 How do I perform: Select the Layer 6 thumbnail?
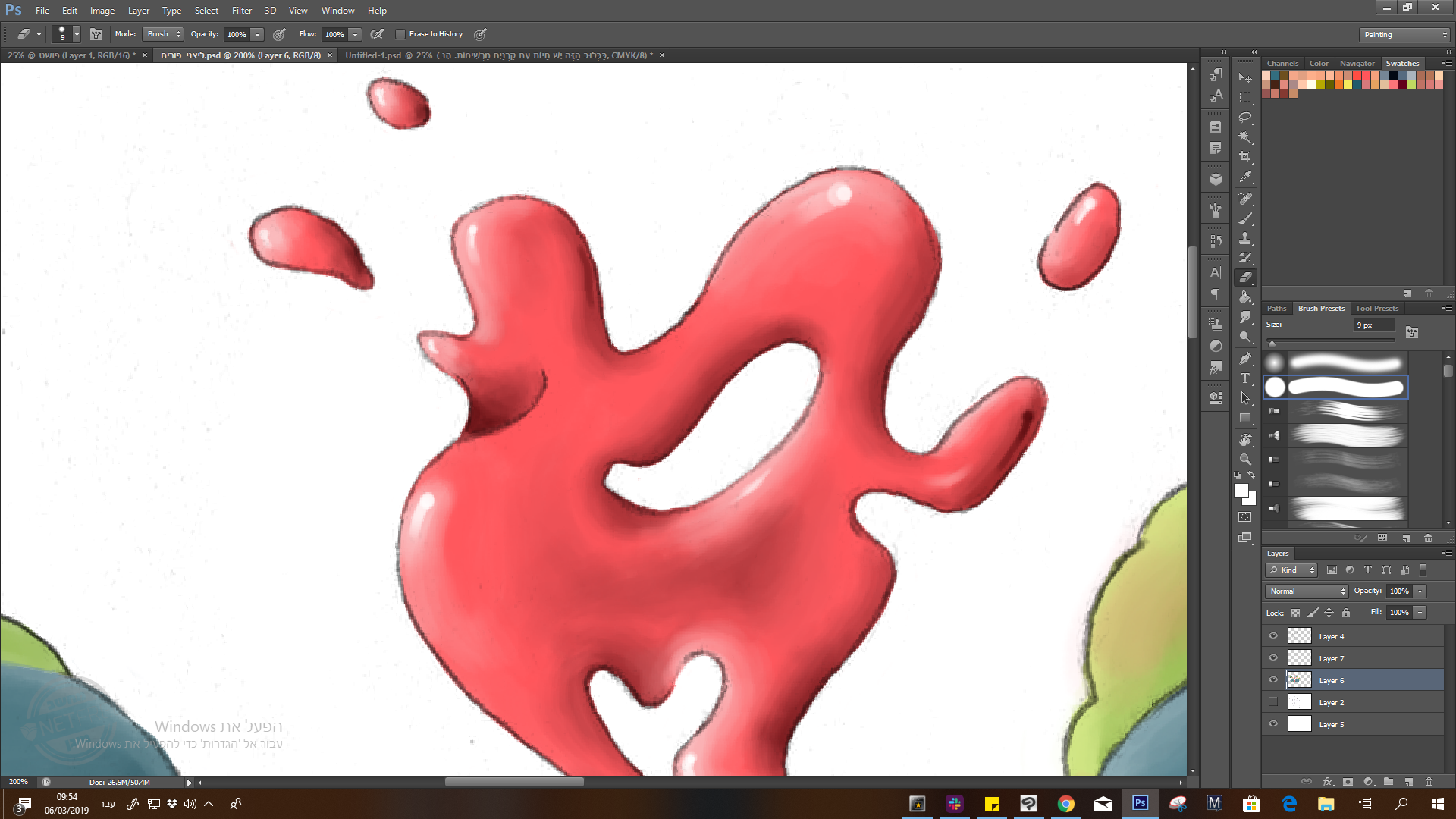coord(1299,680)
